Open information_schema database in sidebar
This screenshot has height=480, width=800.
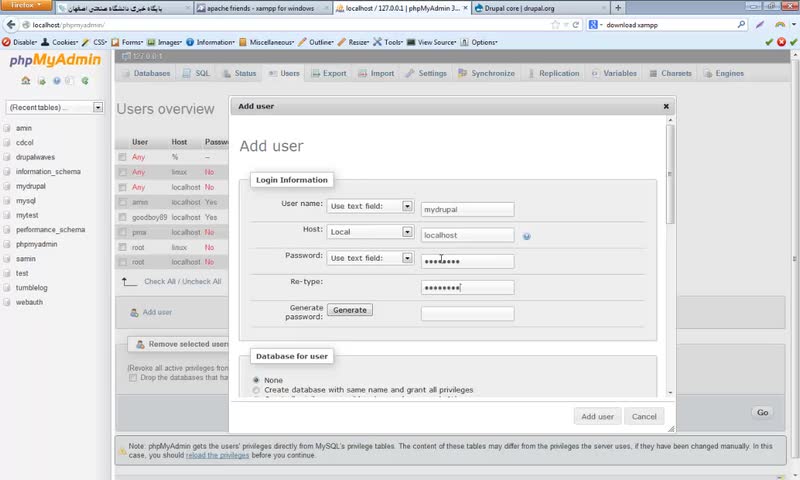[48, 171]
